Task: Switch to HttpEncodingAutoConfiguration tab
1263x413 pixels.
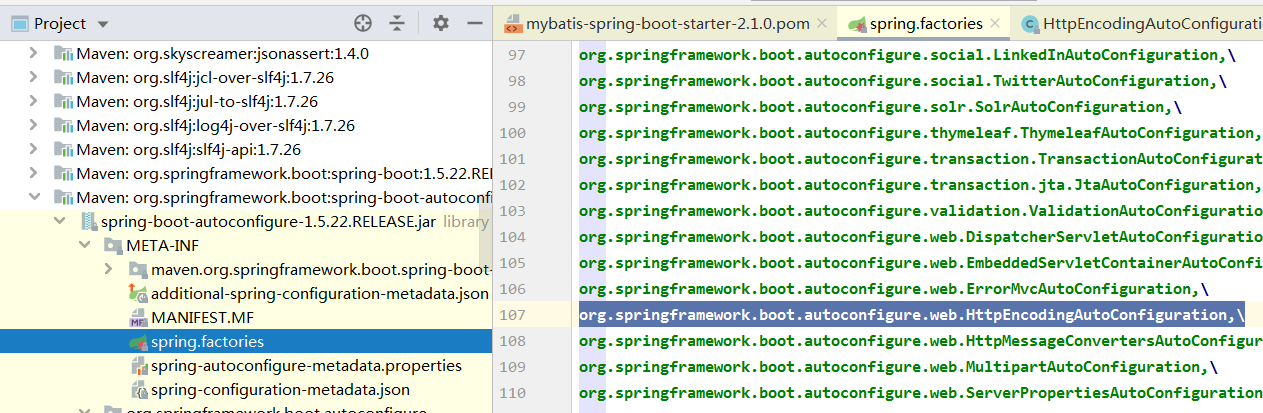Action: click(1151, 23)
